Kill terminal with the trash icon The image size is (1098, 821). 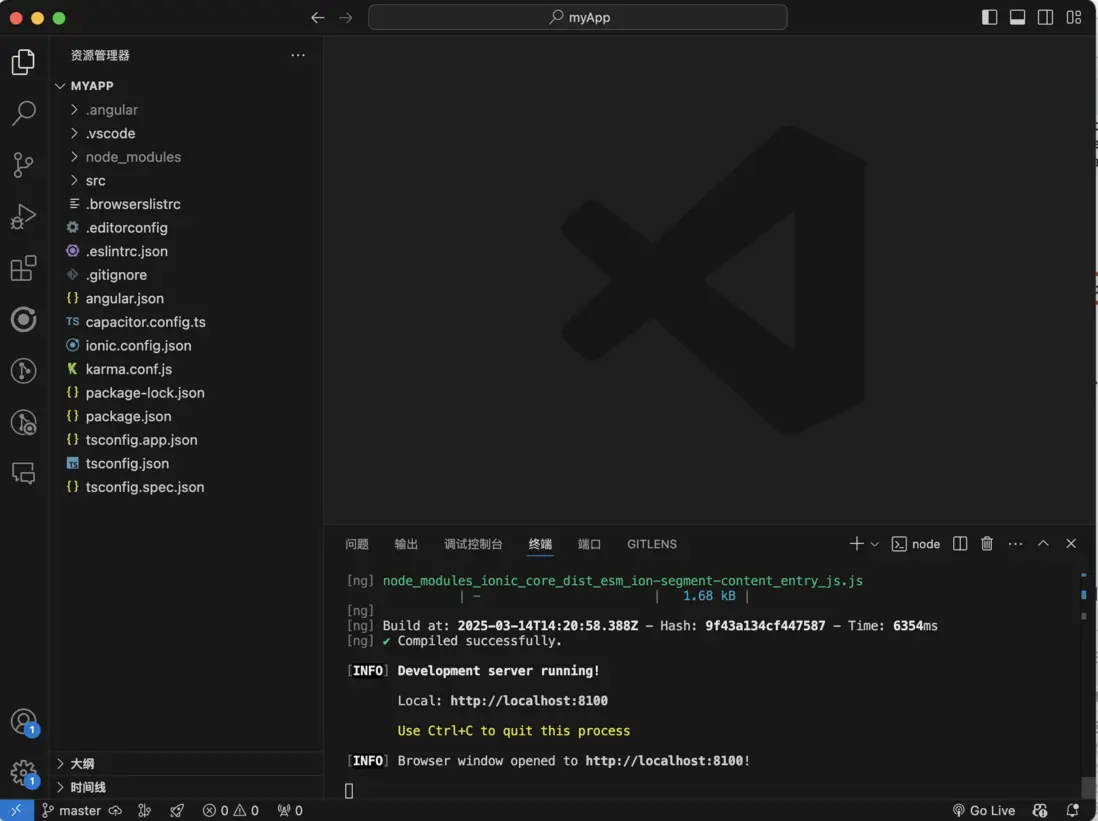pos(987,544)
